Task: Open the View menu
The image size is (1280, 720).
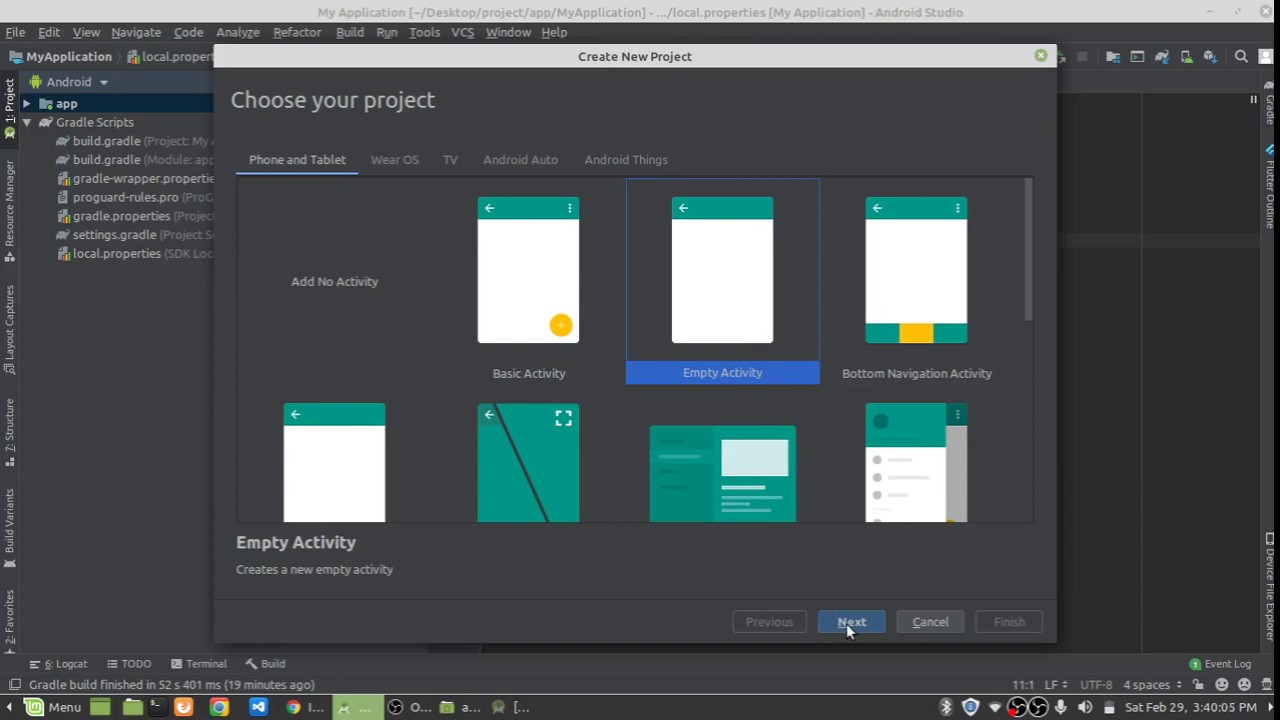Action: [x=86, y=32]
